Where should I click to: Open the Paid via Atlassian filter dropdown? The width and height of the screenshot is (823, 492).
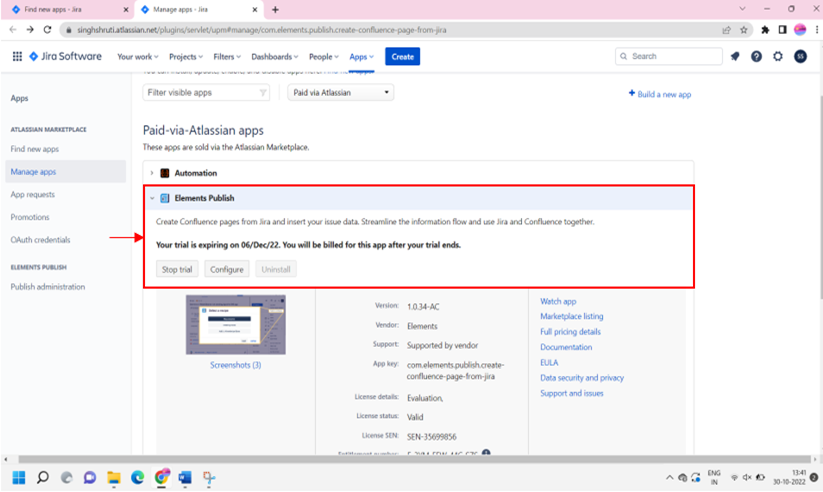click(341, 92)
